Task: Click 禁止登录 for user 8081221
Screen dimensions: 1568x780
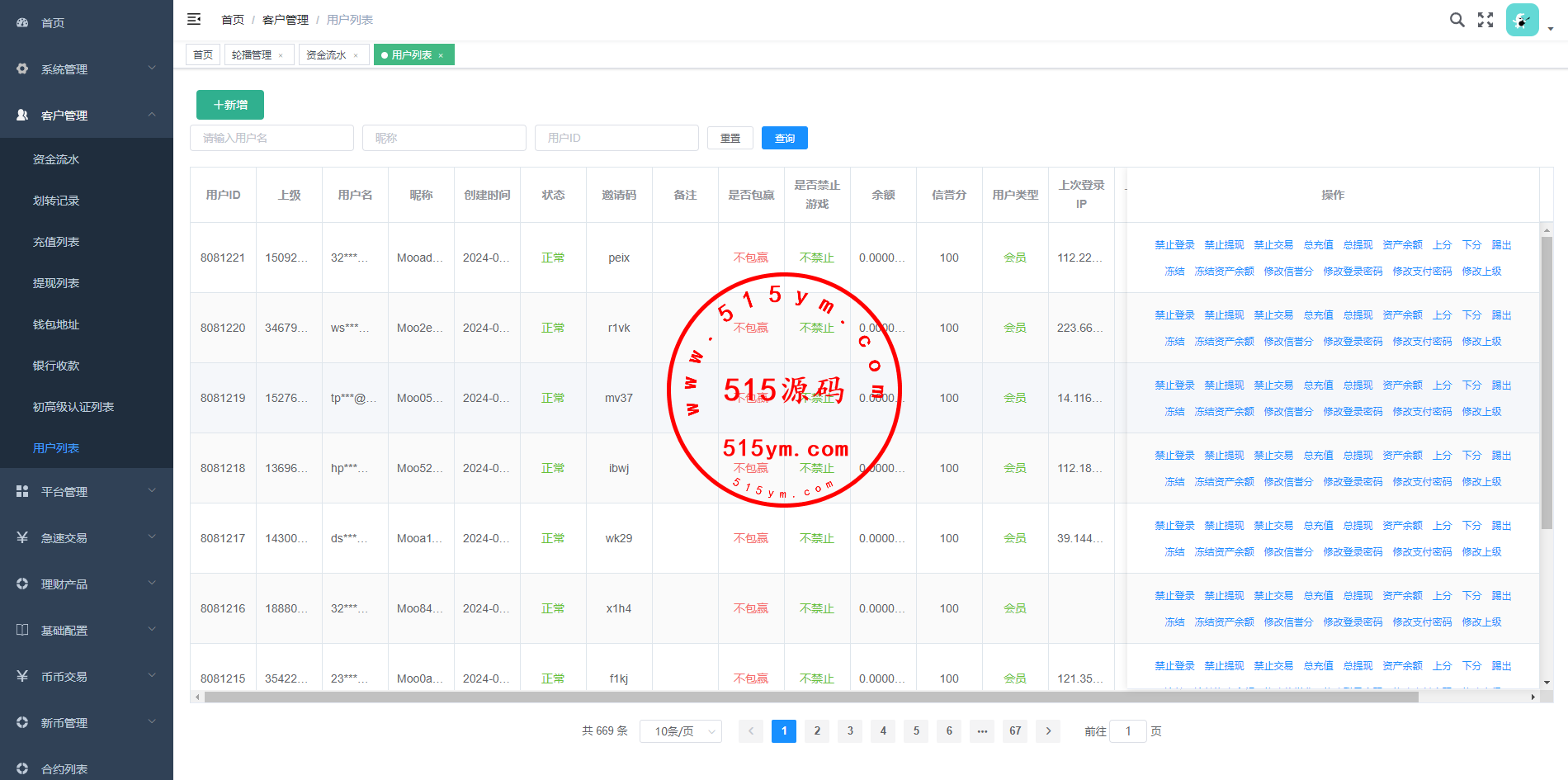Action: (x=1174, y=245)
